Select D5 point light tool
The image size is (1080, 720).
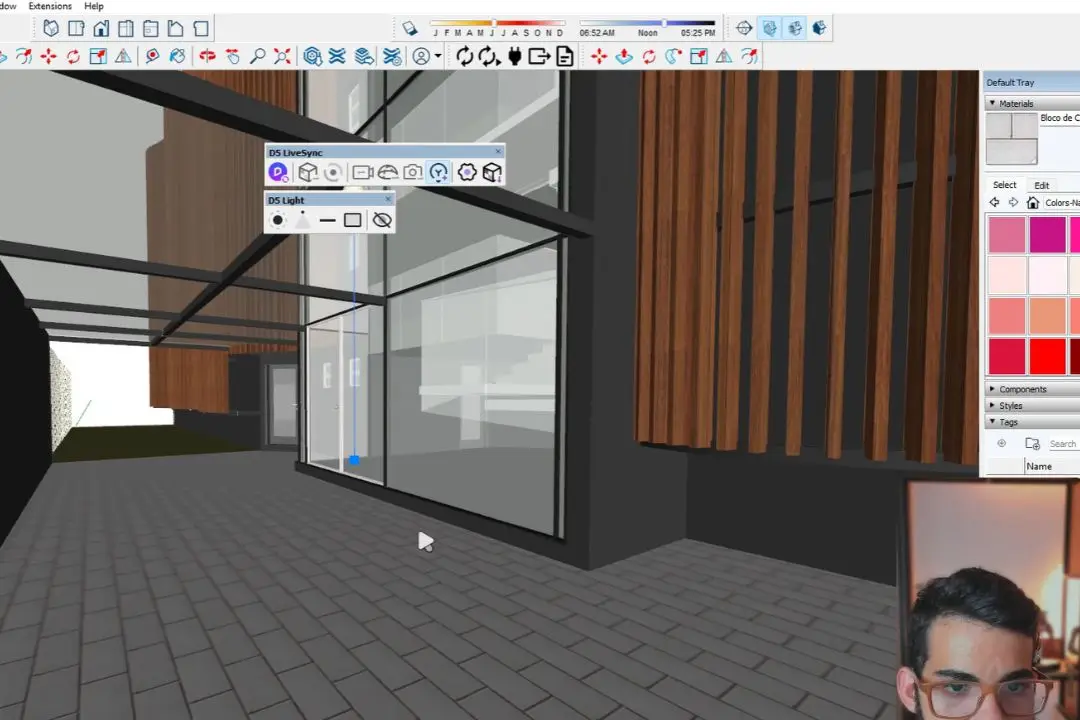point(278,220)
